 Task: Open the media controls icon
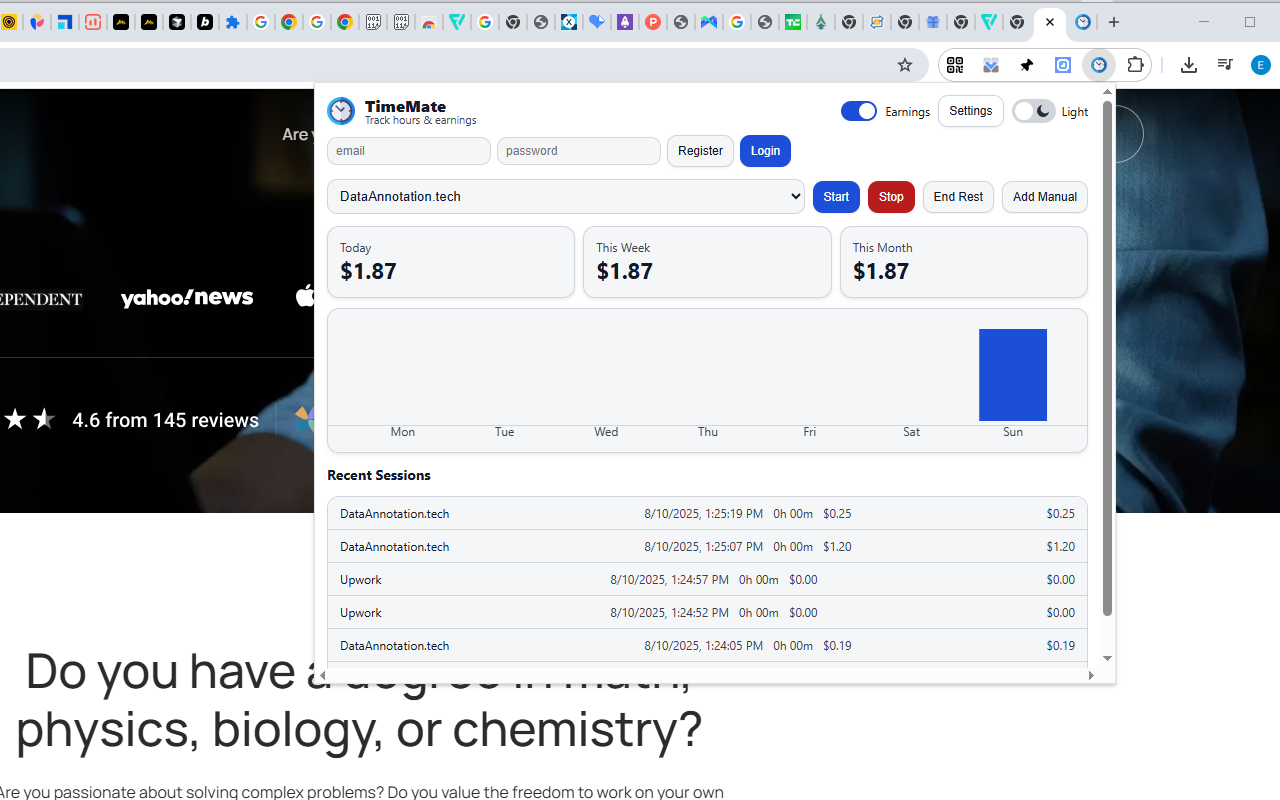(1225, 65)
